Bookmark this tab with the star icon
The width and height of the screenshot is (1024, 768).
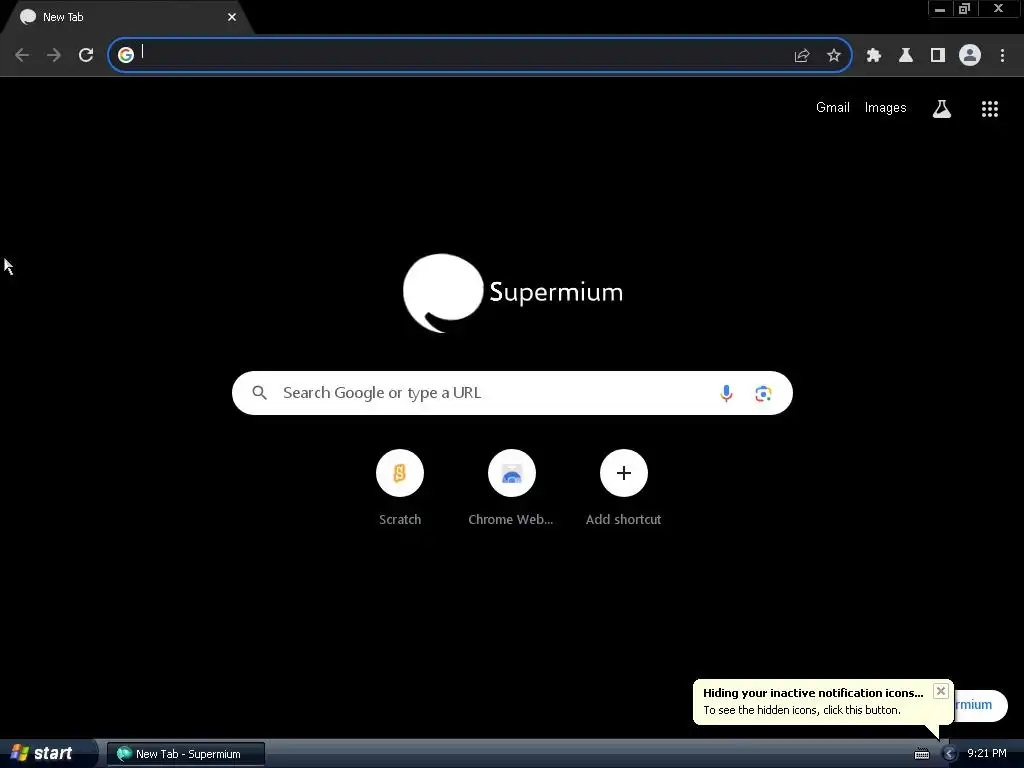click(833, 56)
